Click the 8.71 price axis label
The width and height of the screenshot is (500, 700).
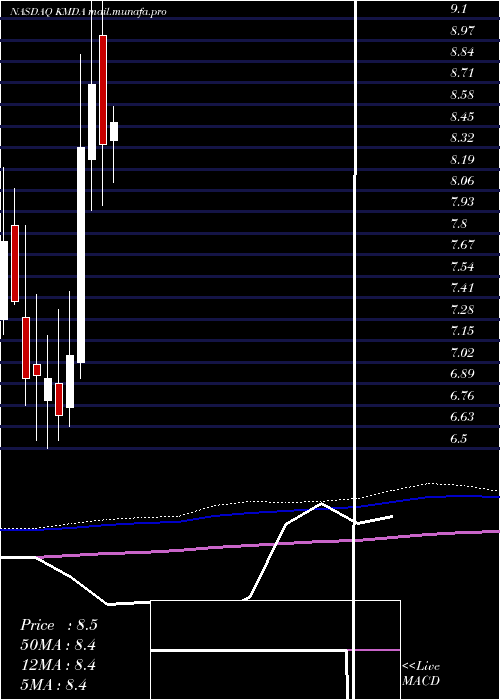[x=462, y=73]
